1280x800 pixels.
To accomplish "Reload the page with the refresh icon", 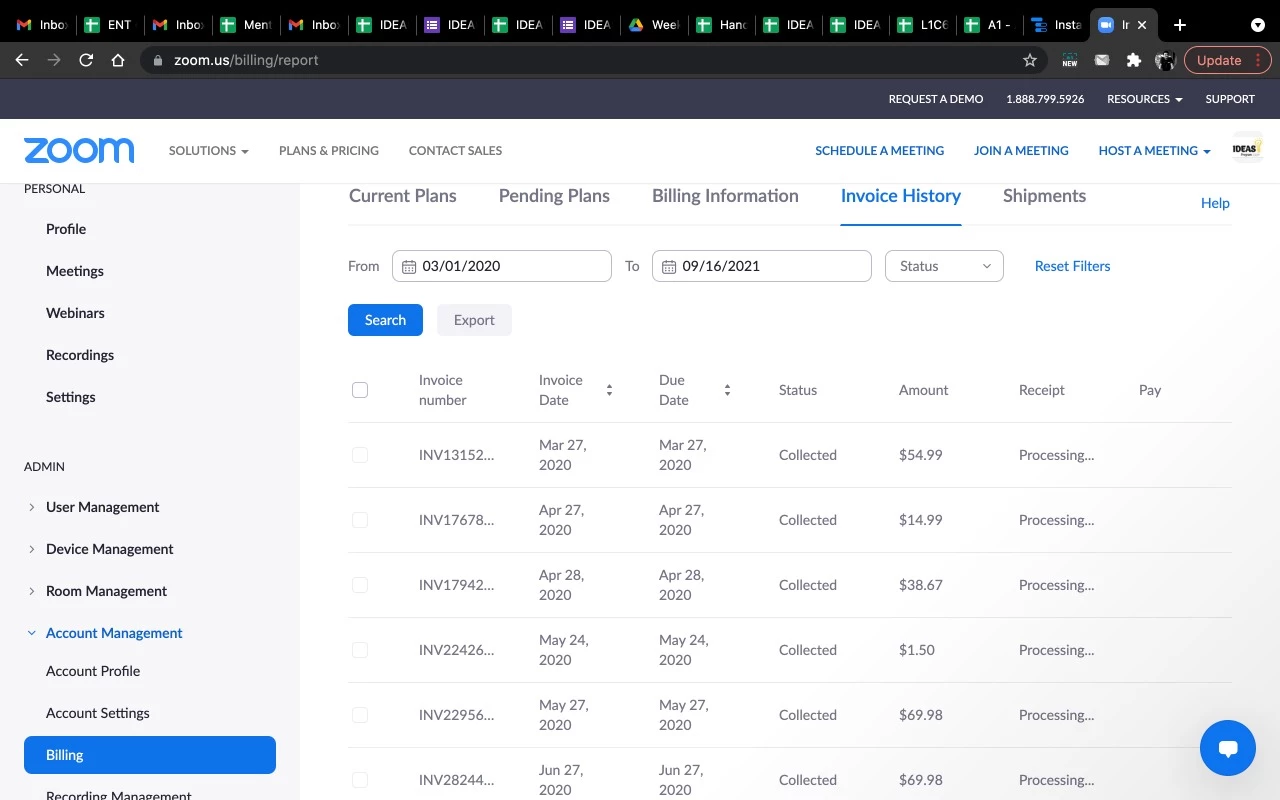I will (x=86, y=60).
